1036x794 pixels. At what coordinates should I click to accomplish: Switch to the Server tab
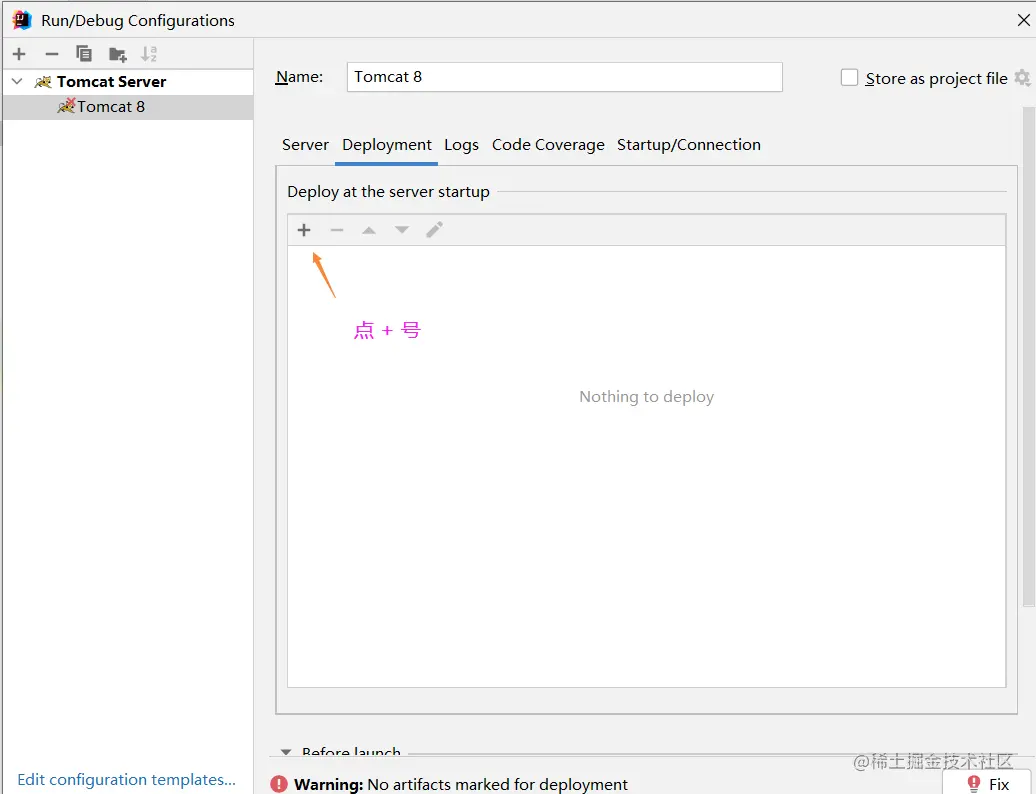305,145
